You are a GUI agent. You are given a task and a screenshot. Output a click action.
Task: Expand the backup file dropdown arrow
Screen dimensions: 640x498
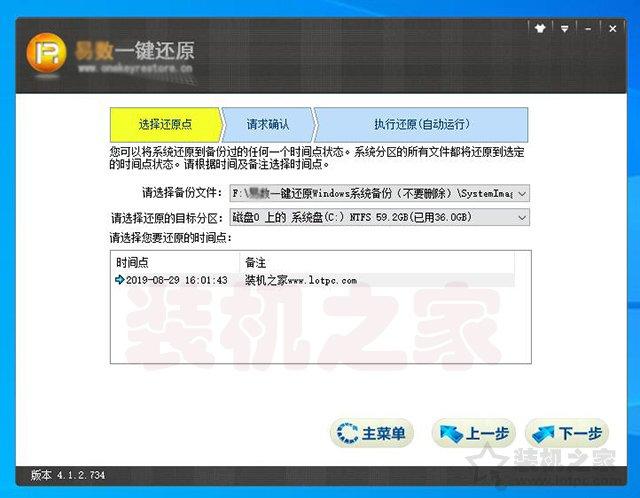click(522, 193)
